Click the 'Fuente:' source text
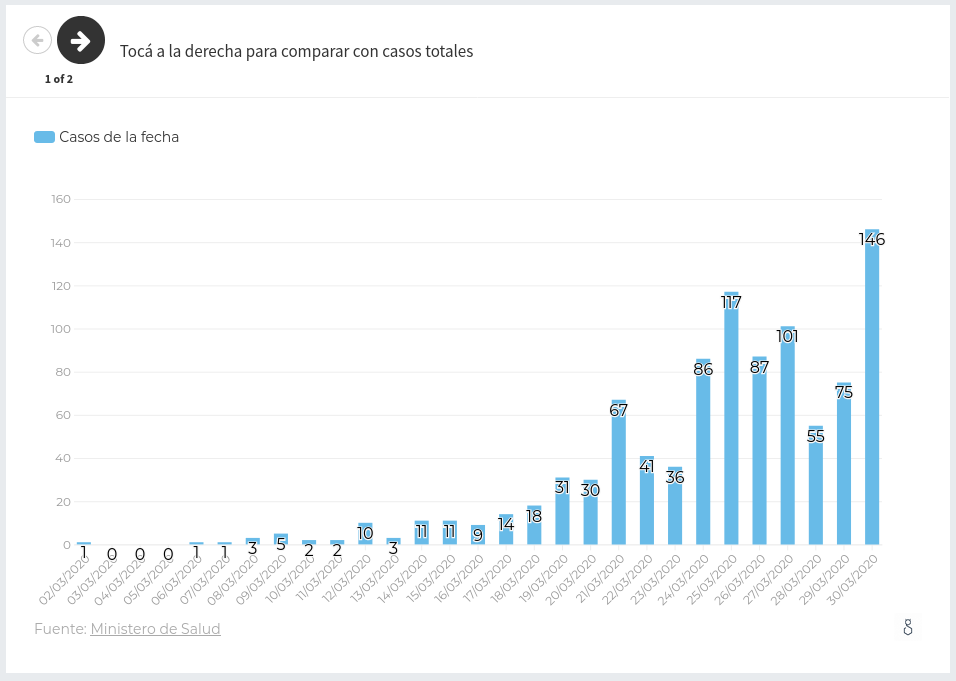Image resolution: width=956 pixels, height=681 pixels. click(60, 629)
